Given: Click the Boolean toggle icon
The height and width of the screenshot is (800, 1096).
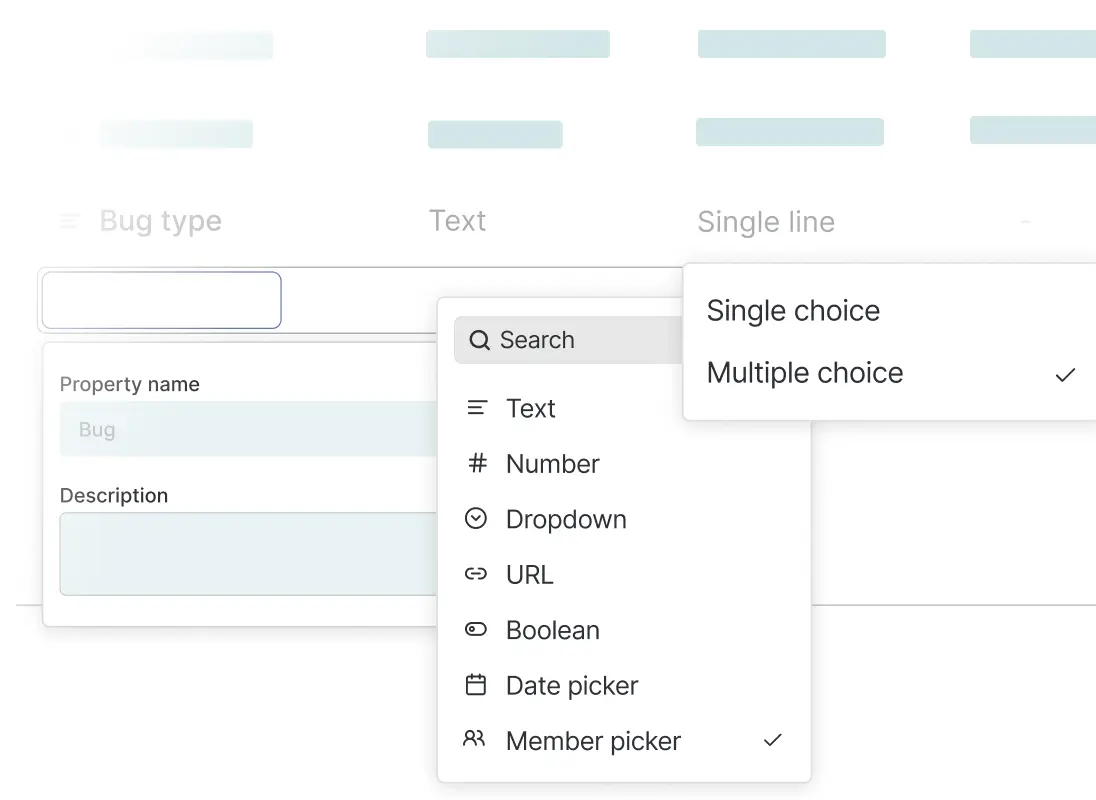Looking at the screenshot, I should (x=476, y=630).
